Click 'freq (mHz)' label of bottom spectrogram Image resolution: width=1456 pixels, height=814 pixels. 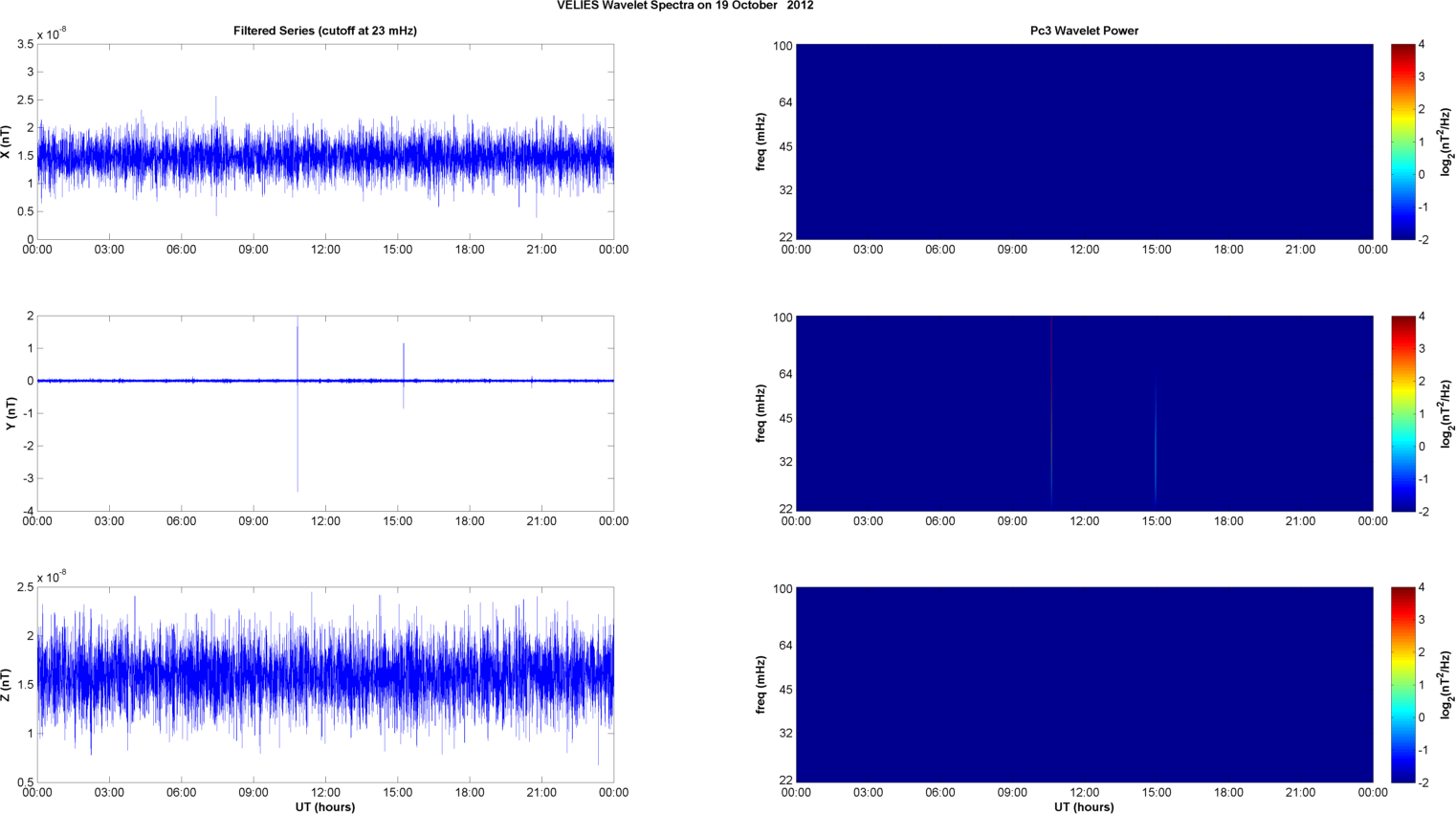761,685
